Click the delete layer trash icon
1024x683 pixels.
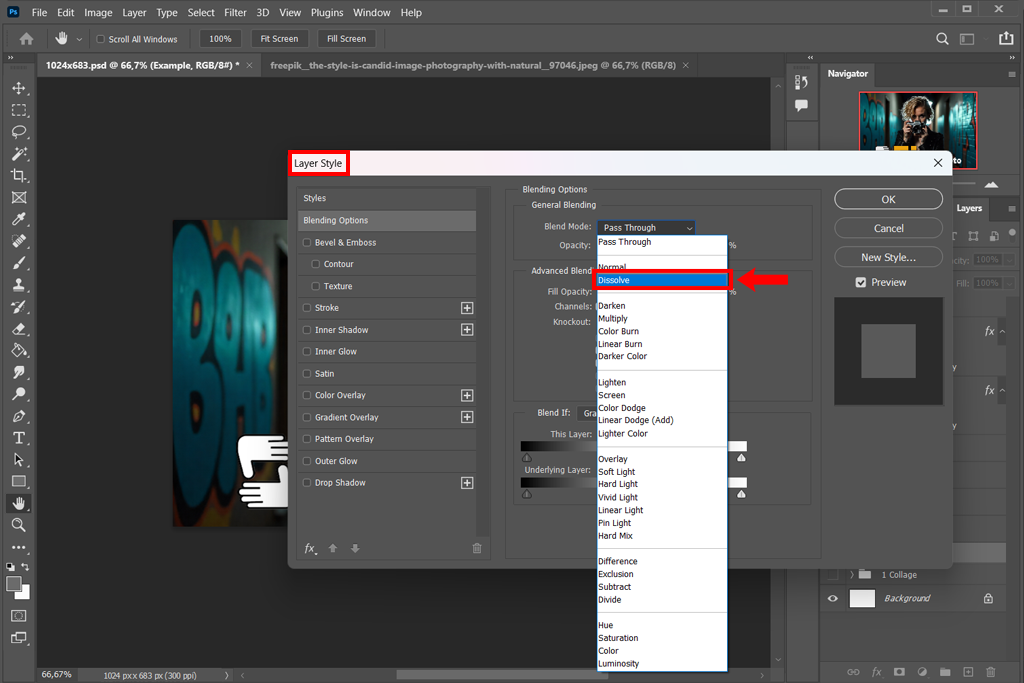pyautogui.click(x=990, y=672)
